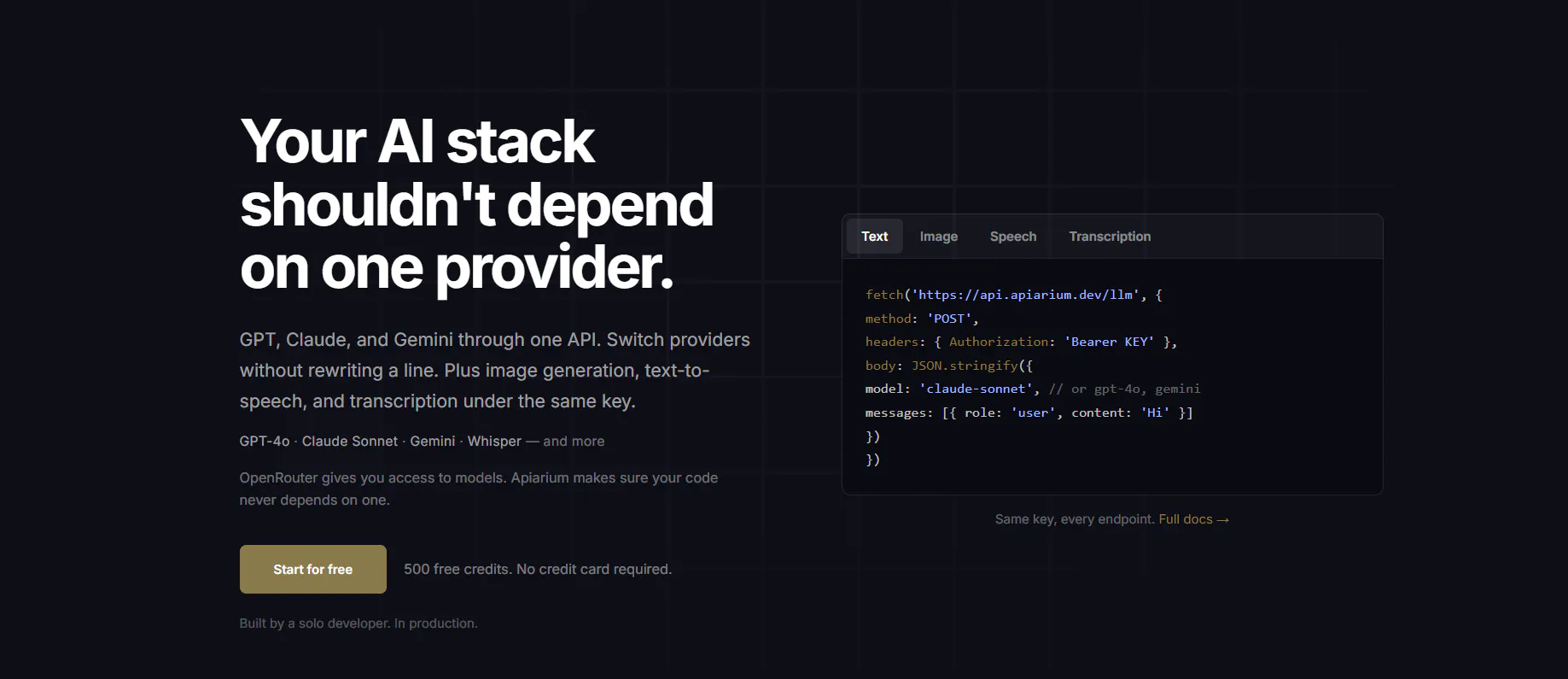Click the "method: 'POST'" code line
The width and height of the screenshot is (1568, 679).
pyautogui.click(x=922, y=319)
